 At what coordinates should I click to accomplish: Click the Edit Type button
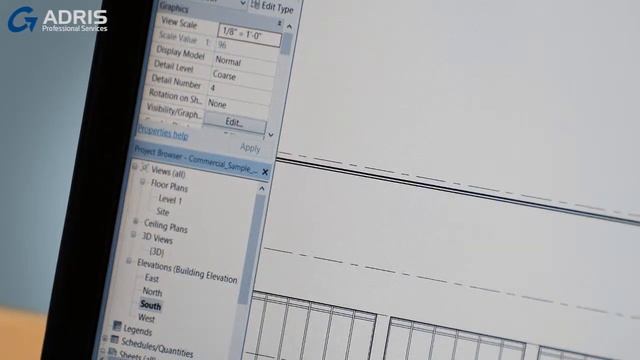(x=272, y=7)
